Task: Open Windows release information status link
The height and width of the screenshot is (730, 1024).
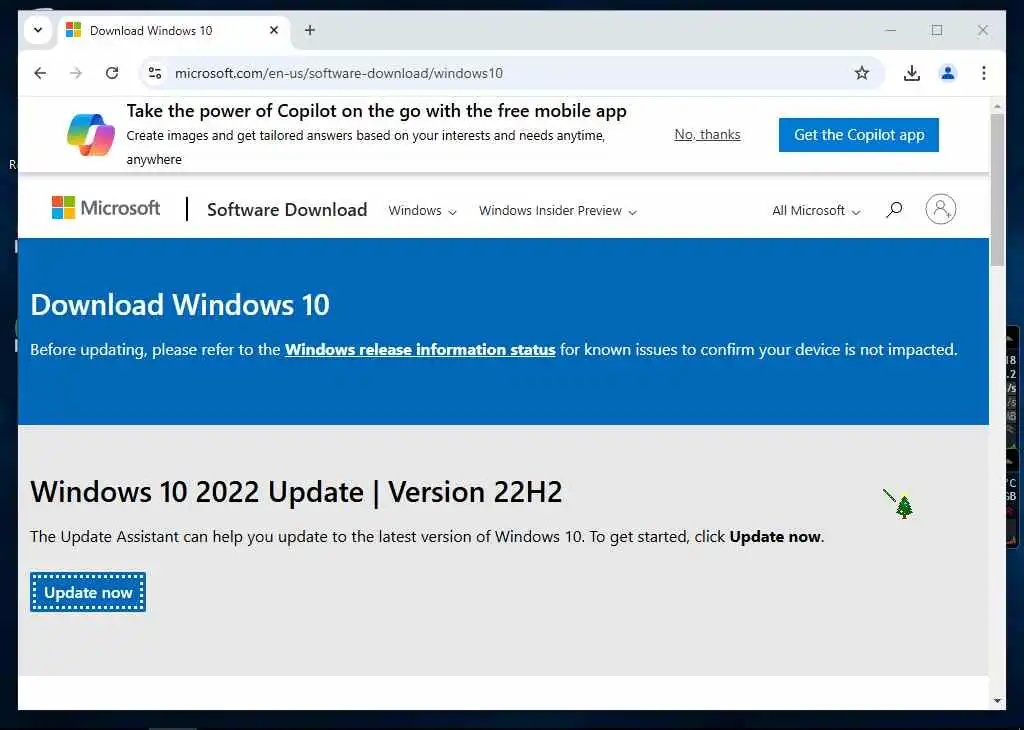Action: [420, 349]
